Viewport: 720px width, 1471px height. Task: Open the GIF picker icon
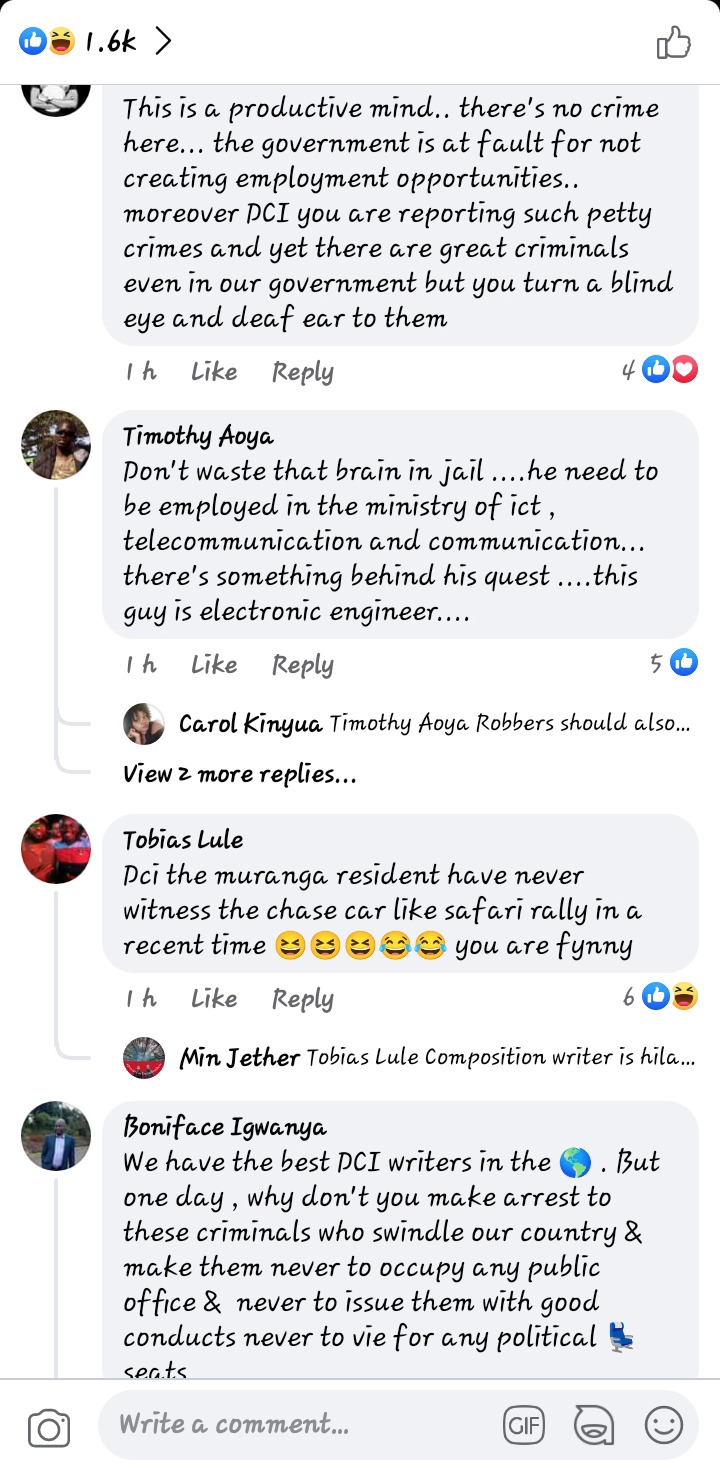pyautogui.click(x=524, y=1426)
